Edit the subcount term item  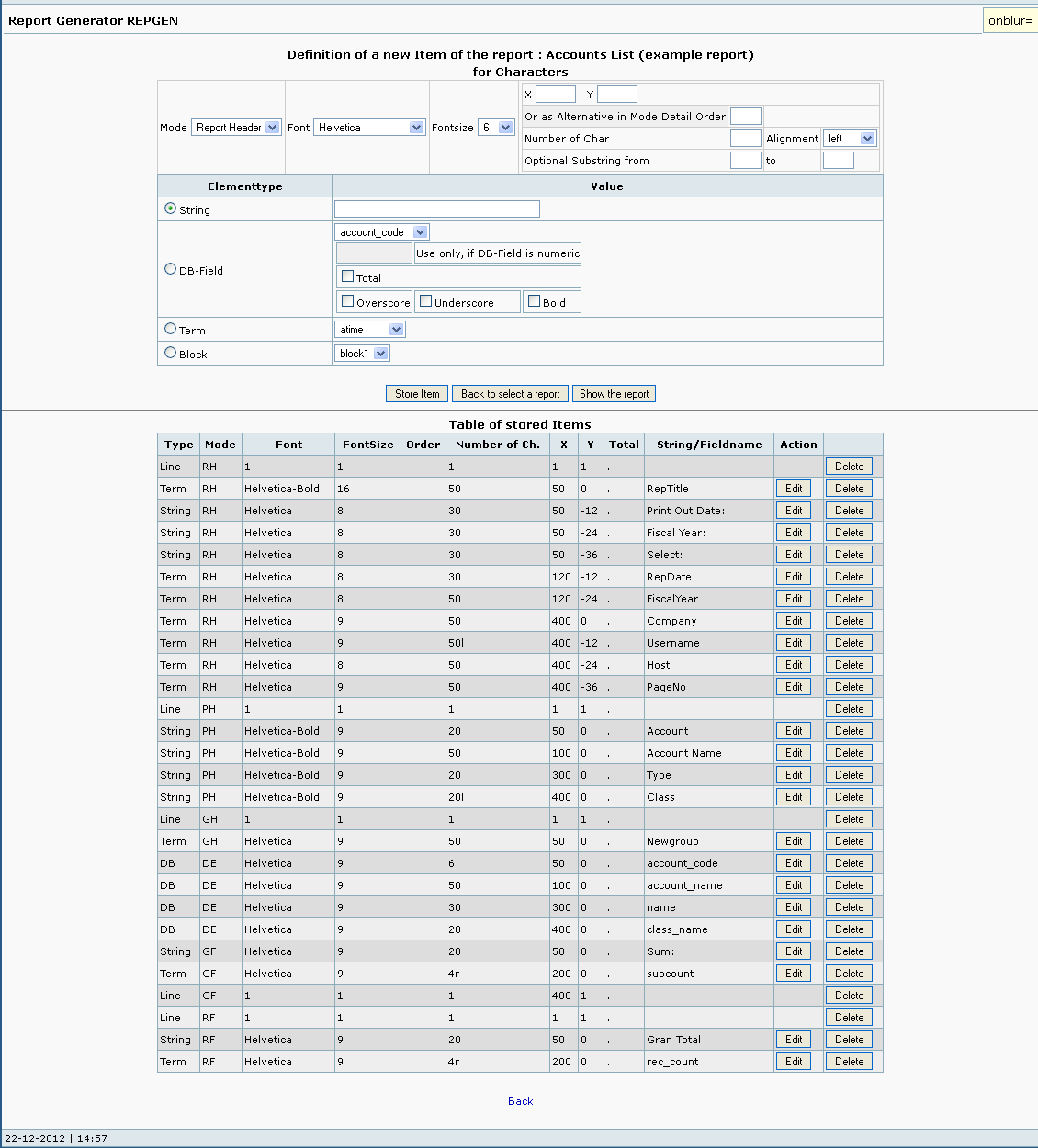click(794, 974)
